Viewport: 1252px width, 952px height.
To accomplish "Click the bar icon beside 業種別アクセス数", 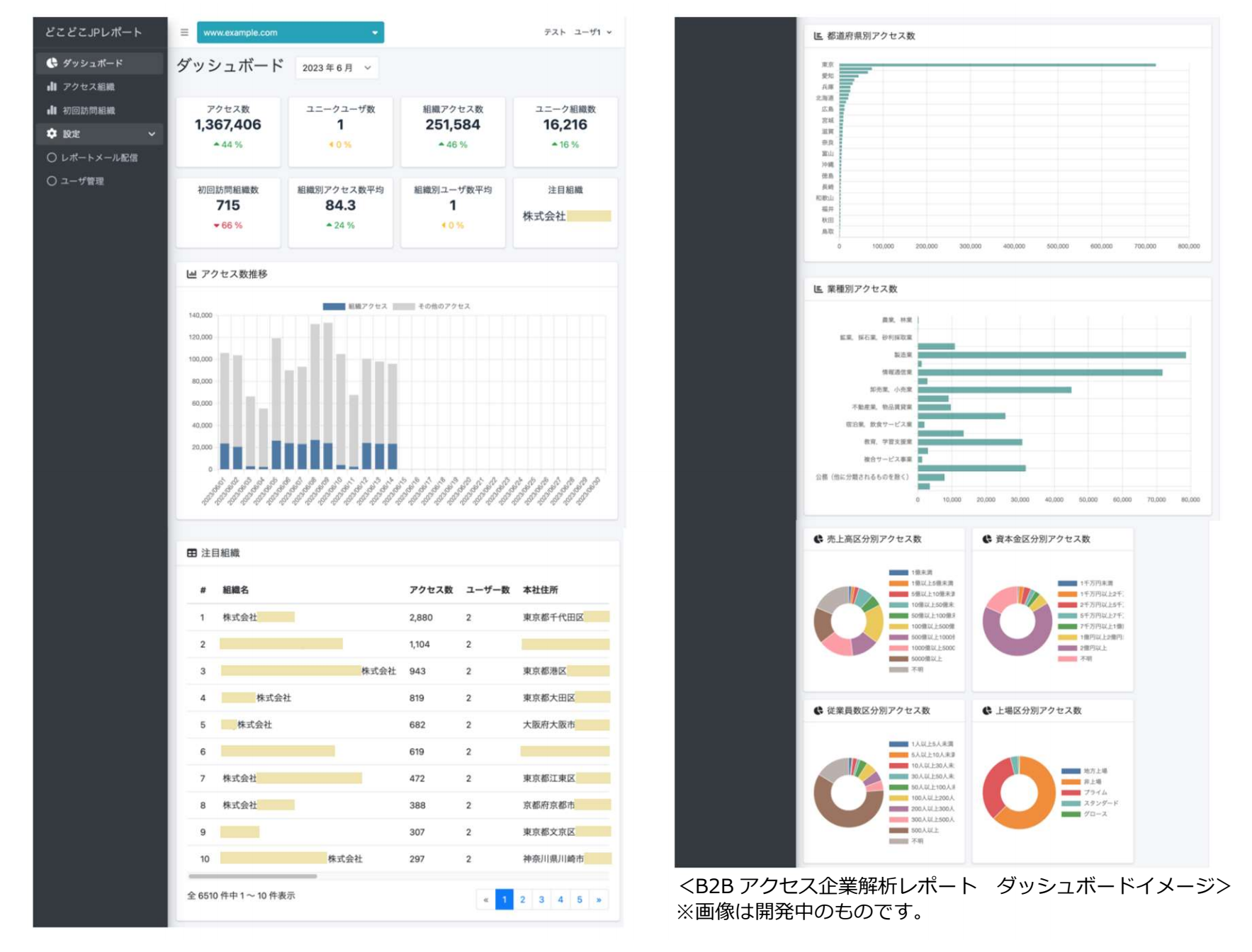I will 818,289.
